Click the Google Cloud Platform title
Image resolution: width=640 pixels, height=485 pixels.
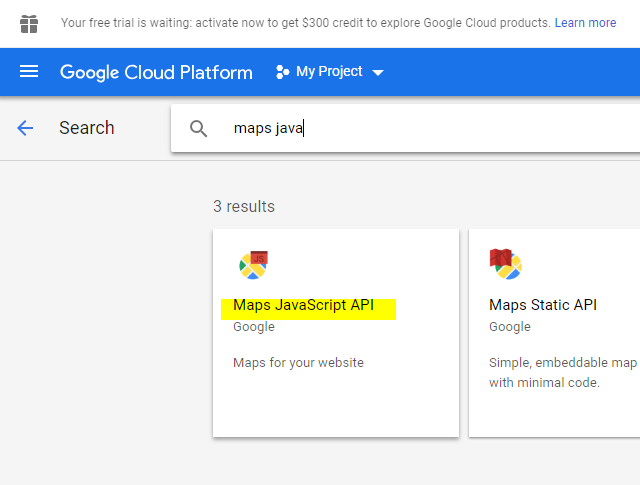coord(156,72)
